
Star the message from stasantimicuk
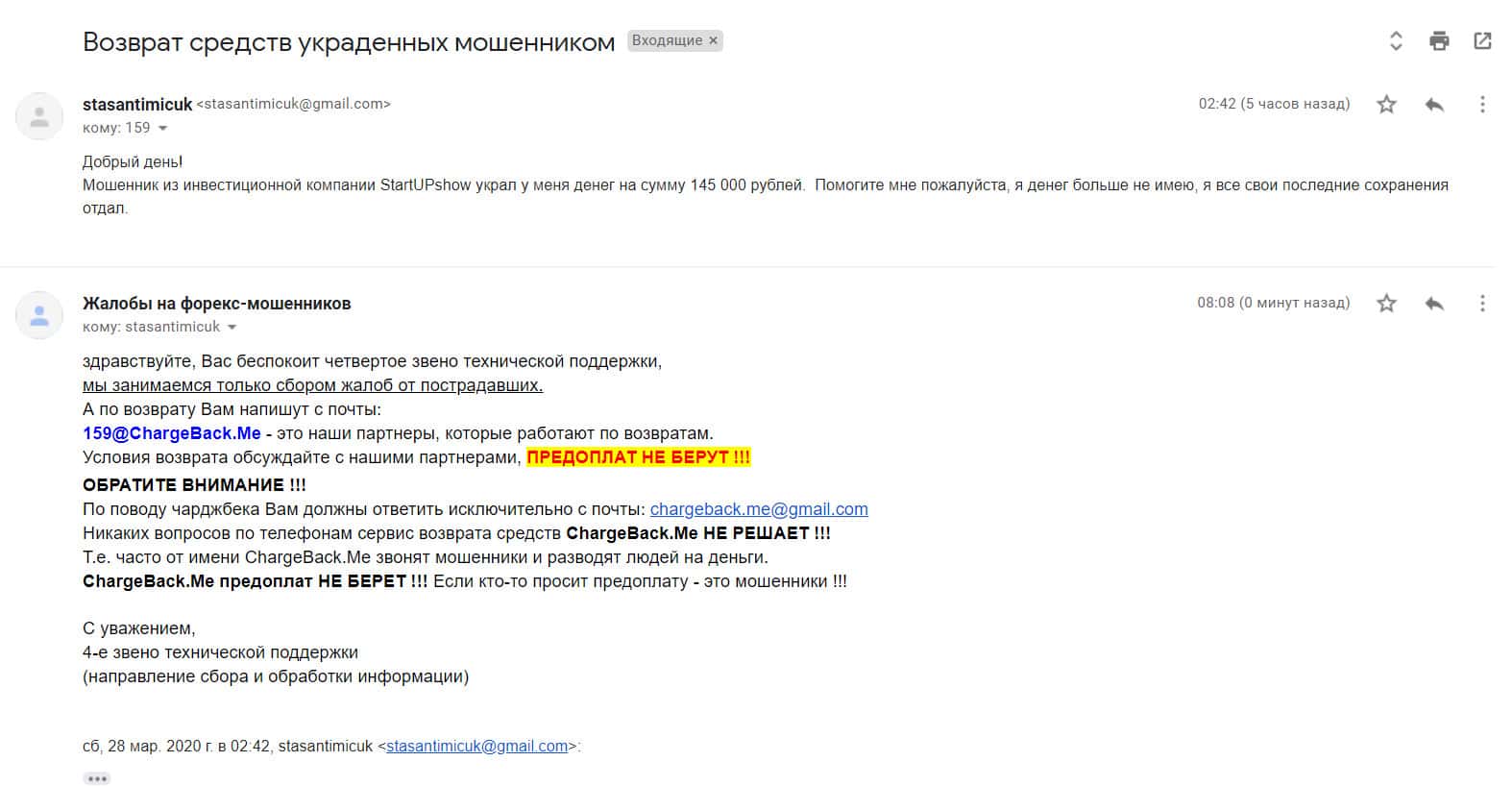click(x=1386, y=105)
